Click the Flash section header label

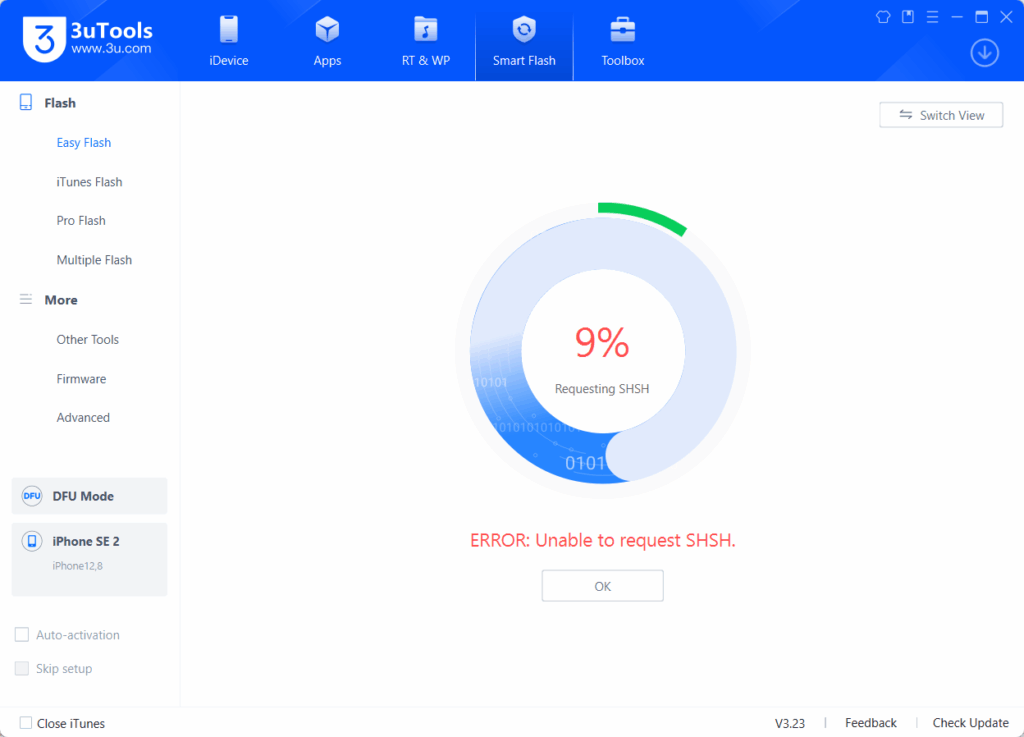click(x=60, y=103)
